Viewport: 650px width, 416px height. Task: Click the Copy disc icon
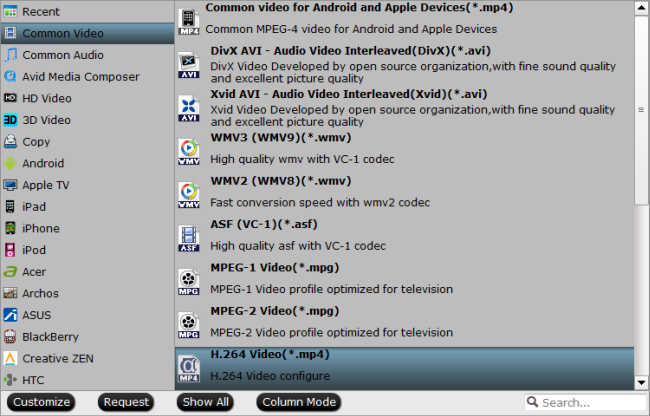[x=10, y=141]
